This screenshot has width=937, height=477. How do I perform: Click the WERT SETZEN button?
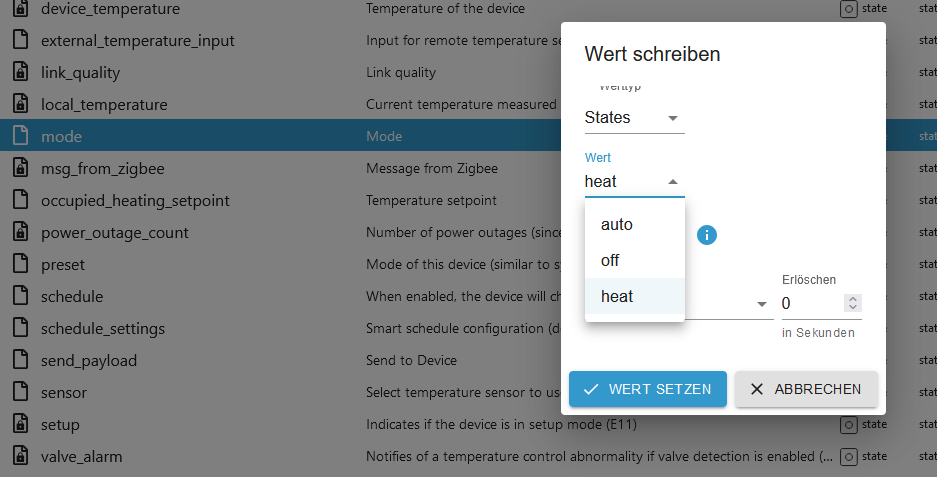pos(648,389)
